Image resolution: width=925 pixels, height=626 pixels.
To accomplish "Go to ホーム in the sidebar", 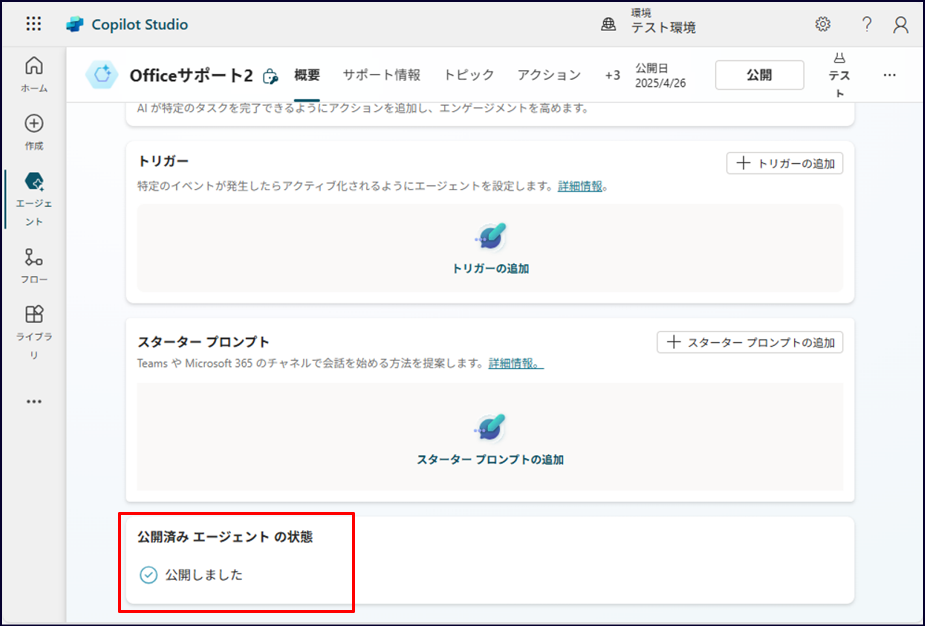I will (x=34, y=74).
